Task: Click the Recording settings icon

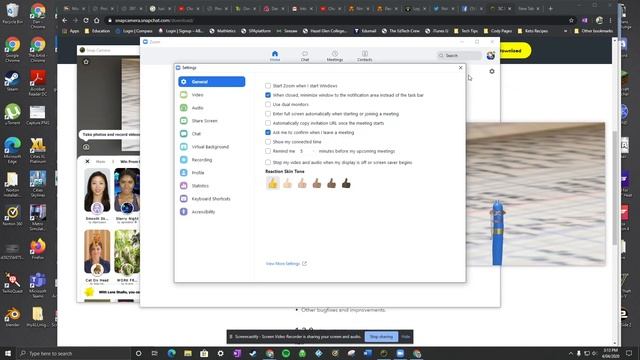Action: [184, 160]
